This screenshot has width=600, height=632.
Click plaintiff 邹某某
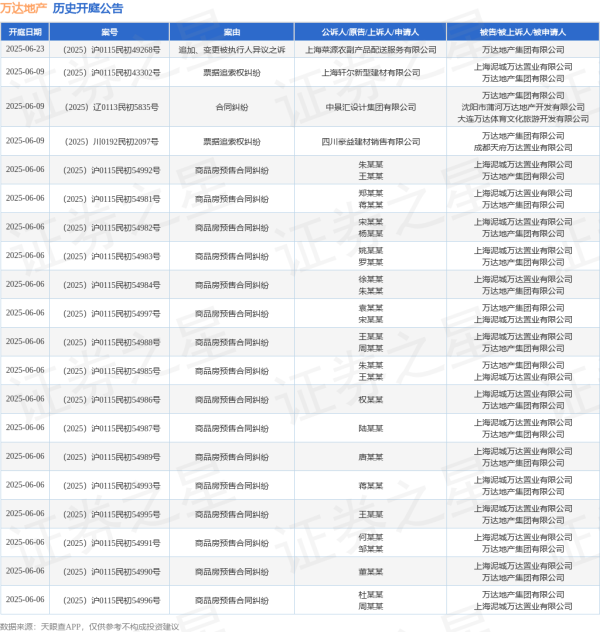coord(370,549)
